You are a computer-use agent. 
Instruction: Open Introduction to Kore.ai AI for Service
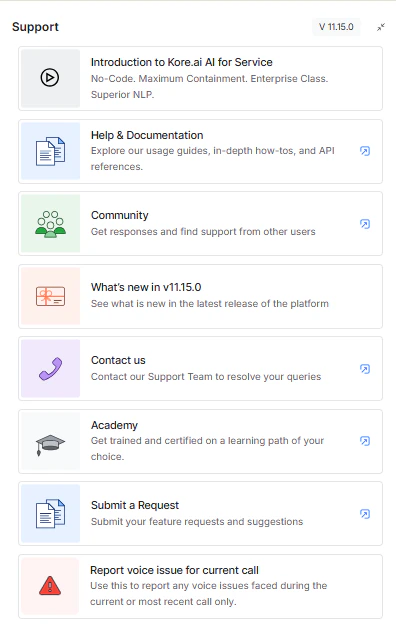pos(181,62)
